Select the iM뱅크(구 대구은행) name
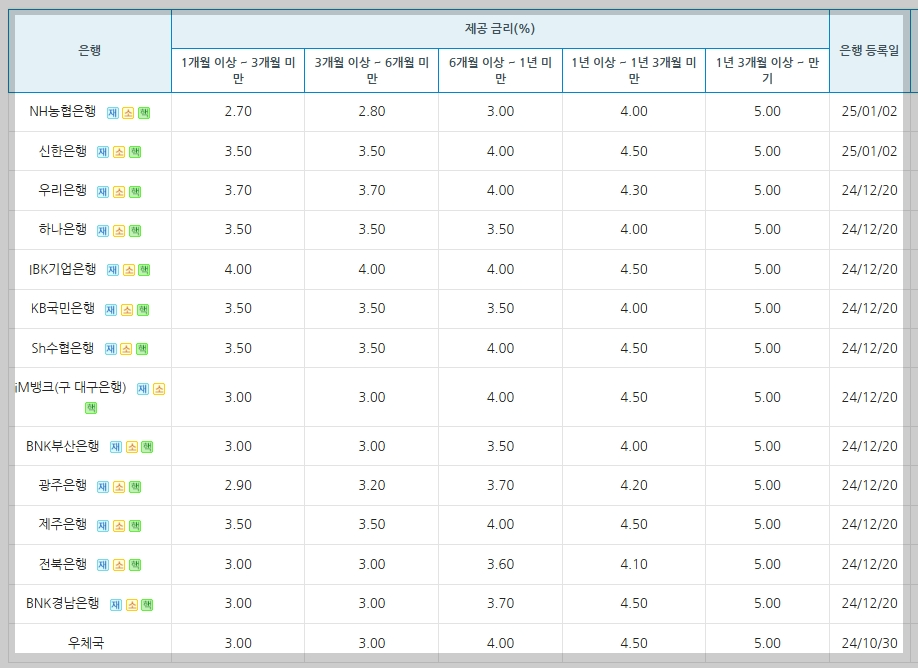The height and width of the screenshot is (668, 918). (x=70, y=388)
